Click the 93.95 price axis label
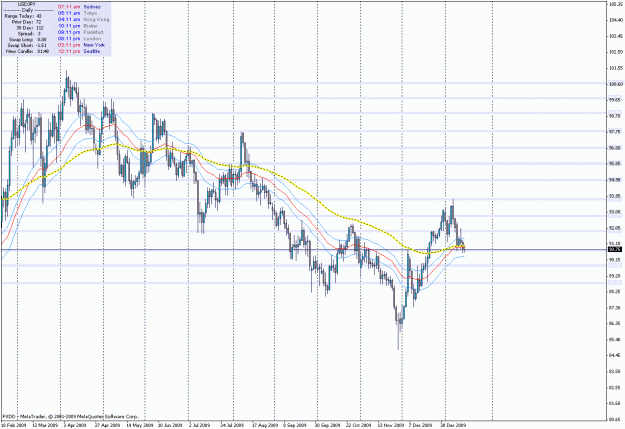This screenshot has height=429, width=625. point(615,196)
